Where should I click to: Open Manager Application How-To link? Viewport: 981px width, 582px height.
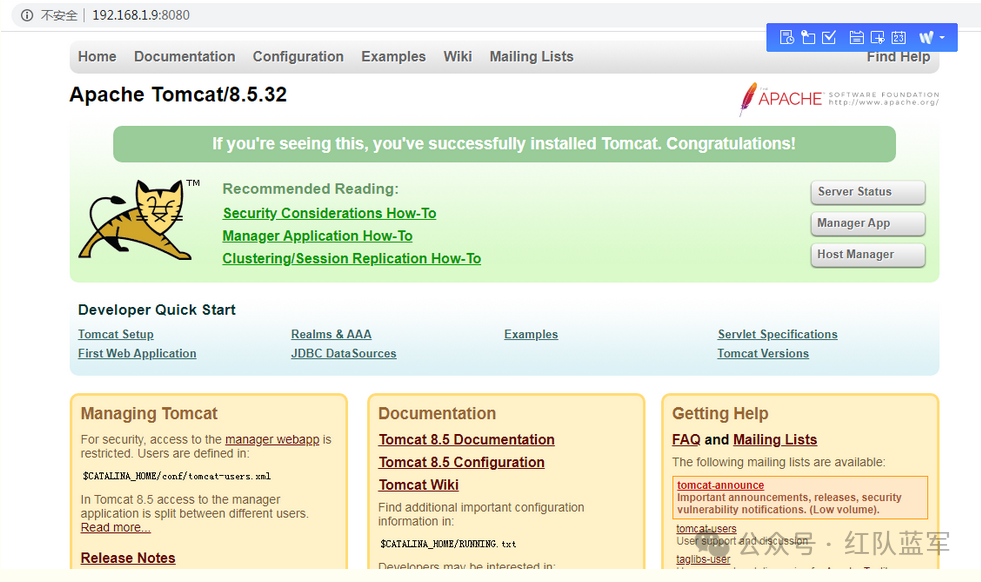[317, 236]
